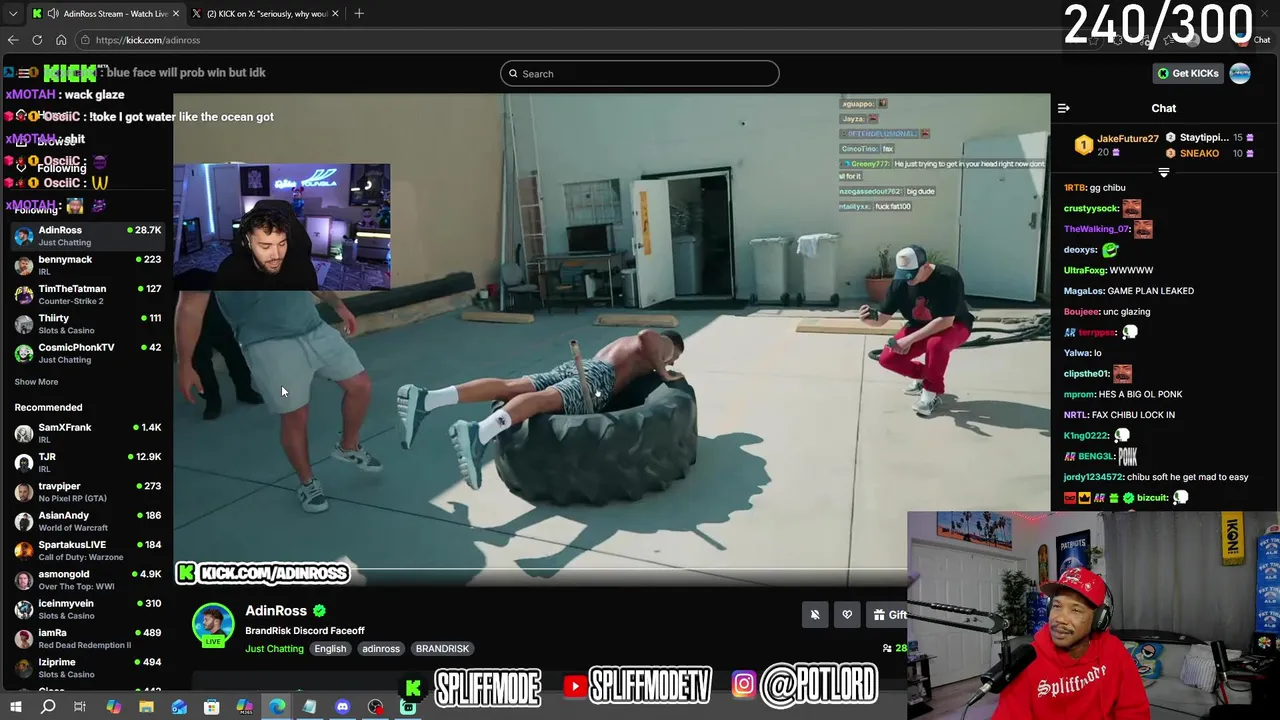Switch to the AdinRoss Stream tab
This screenshot has width=1280, height=720.
click(106, 13)
